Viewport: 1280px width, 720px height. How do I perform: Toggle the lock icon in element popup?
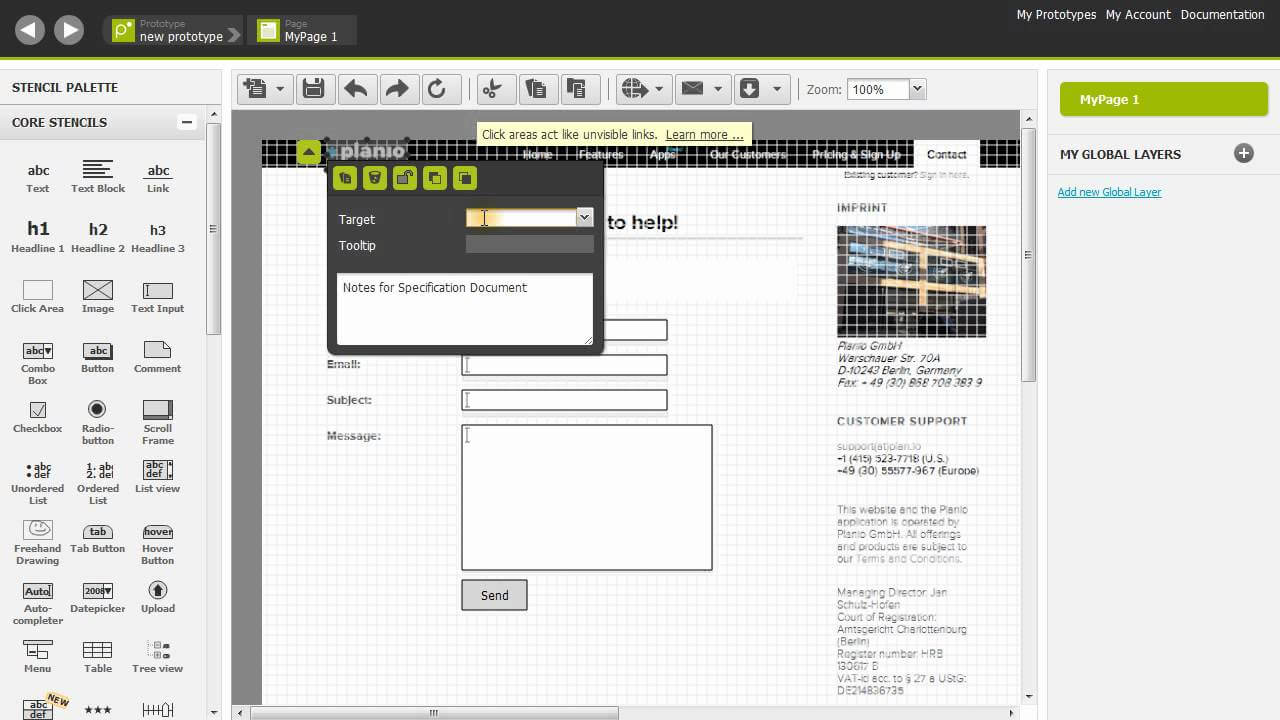404,178
